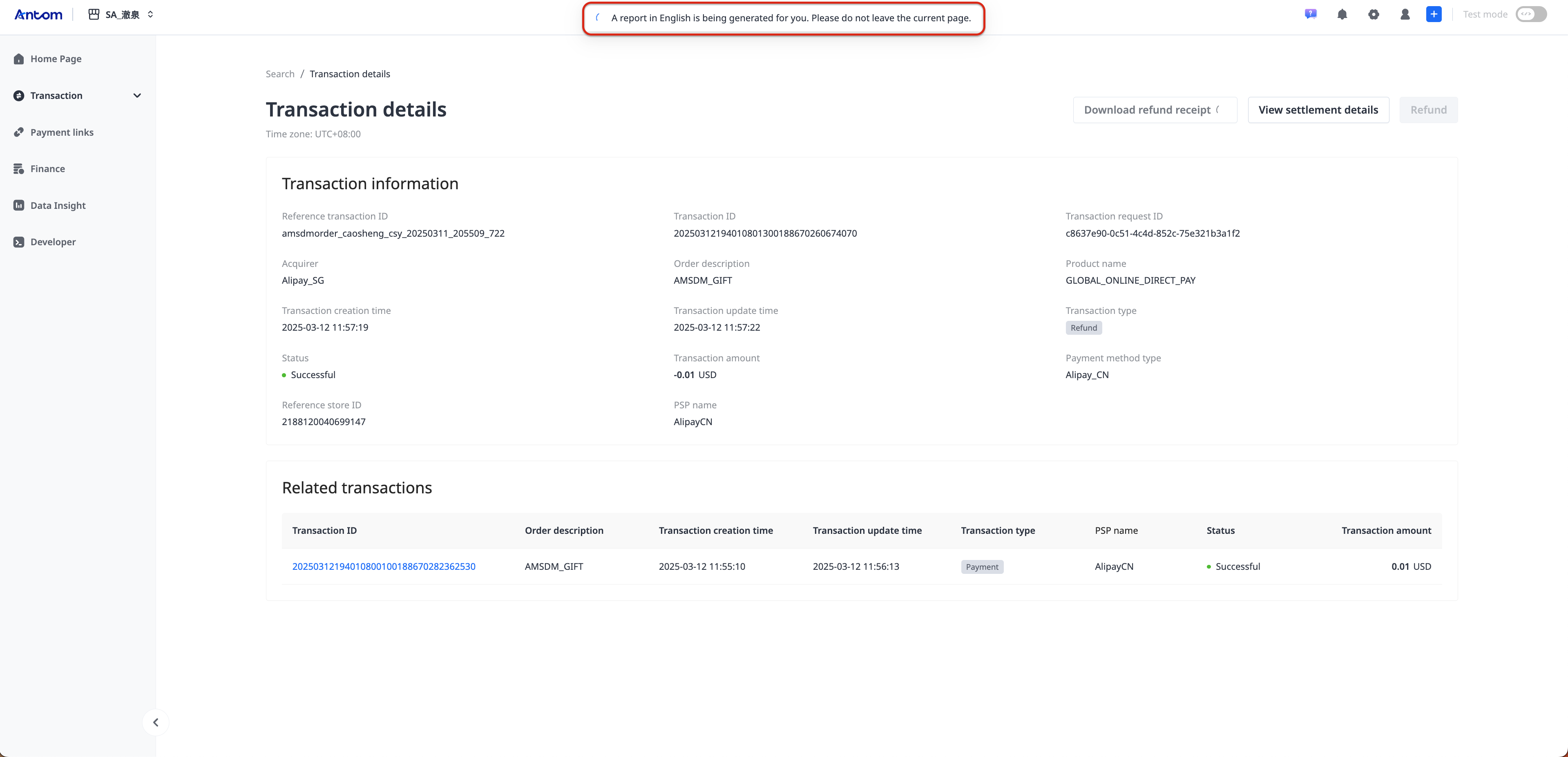1568x757 pixels.
Task: Open the SA_澈泉 merchant switcher
Action: point(121,14)
